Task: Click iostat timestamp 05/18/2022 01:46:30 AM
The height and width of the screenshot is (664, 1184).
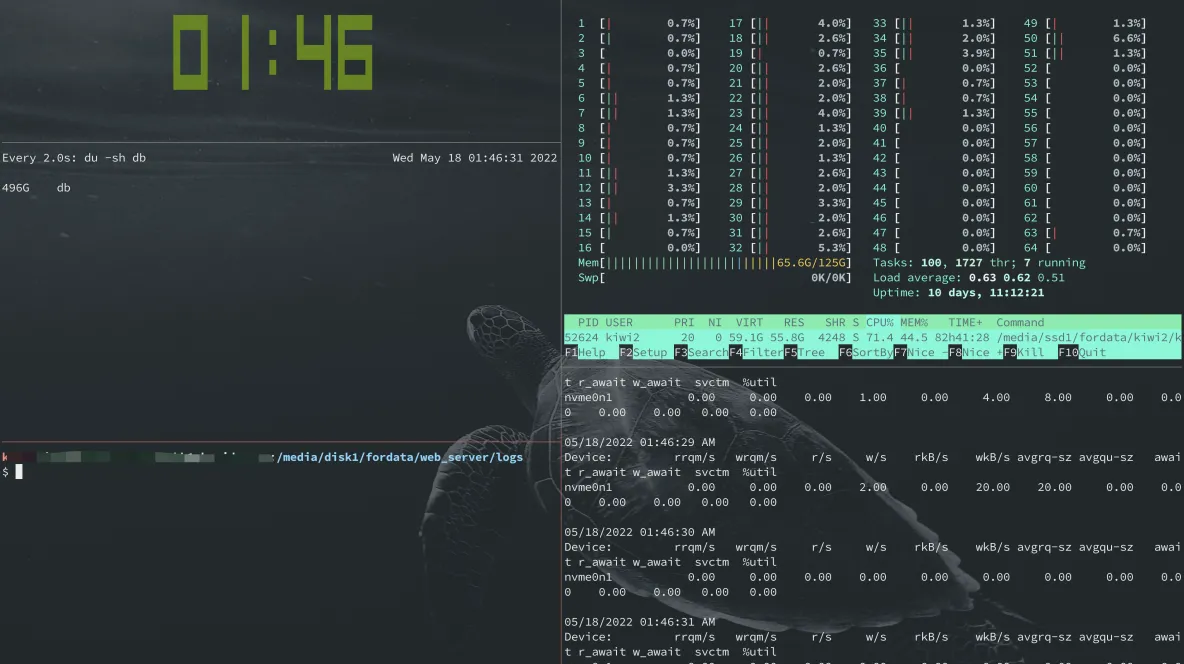Action: tap(640, 533)
